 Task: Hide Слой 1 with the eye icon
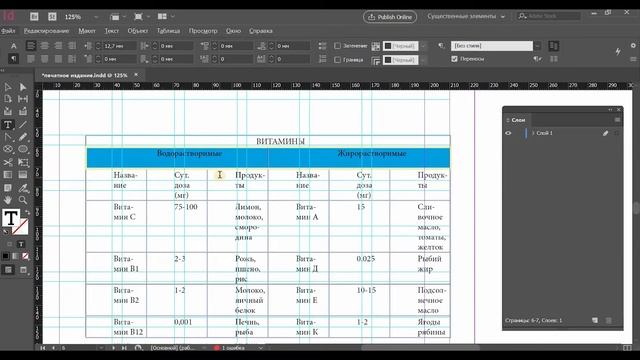(x=508, y=133)
